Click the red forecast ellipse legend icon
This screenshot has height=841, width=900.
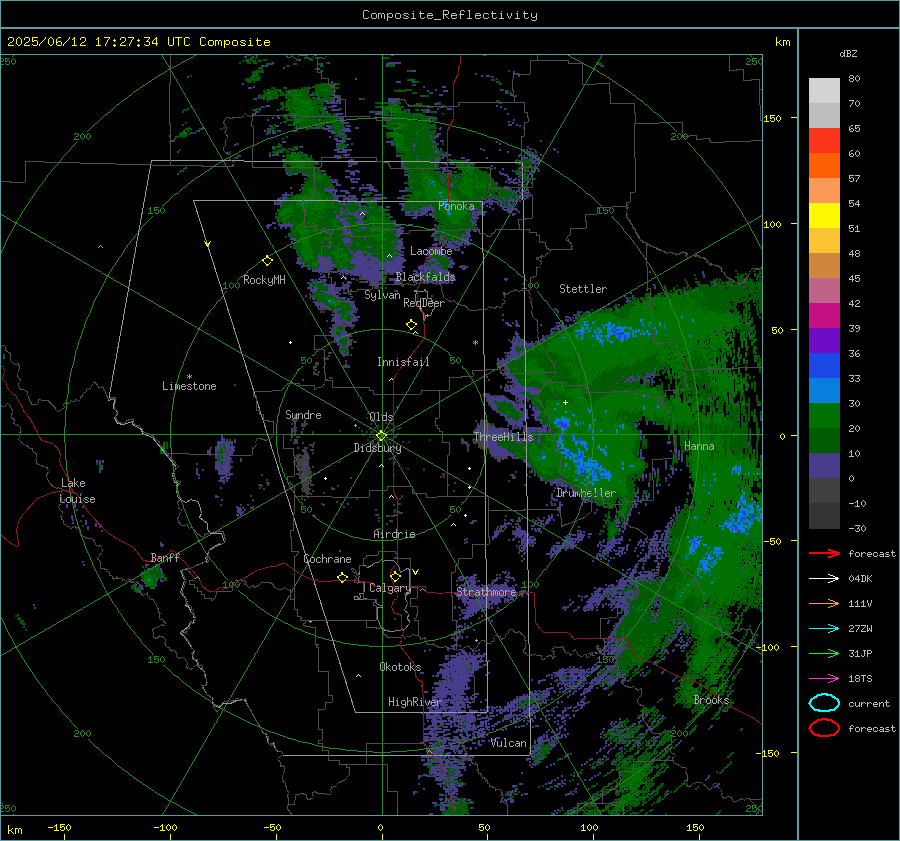pyautogui.click(x=824, y=728)
